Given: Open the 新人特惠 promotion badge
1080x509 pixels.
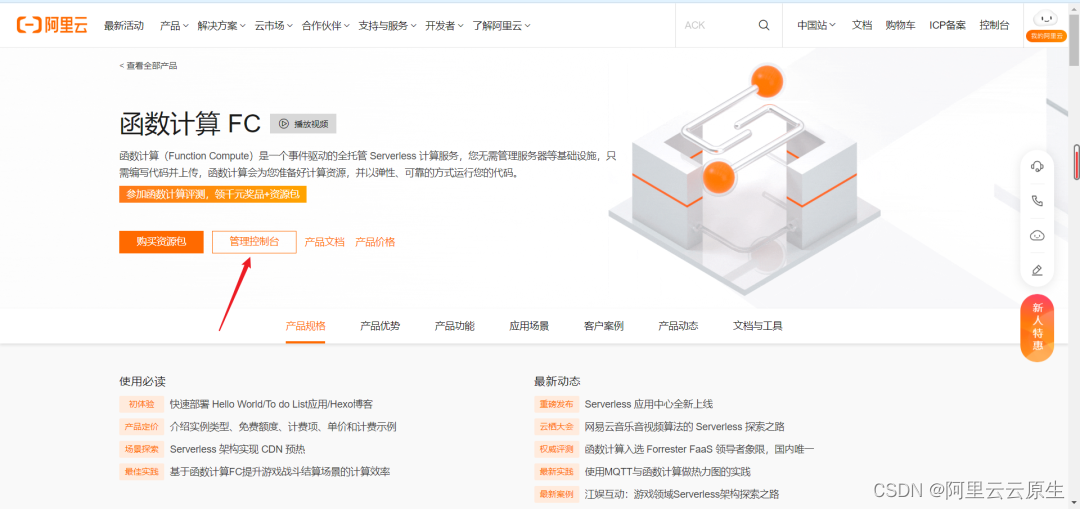Looking at the screenshot, I should pos(1037,327).
